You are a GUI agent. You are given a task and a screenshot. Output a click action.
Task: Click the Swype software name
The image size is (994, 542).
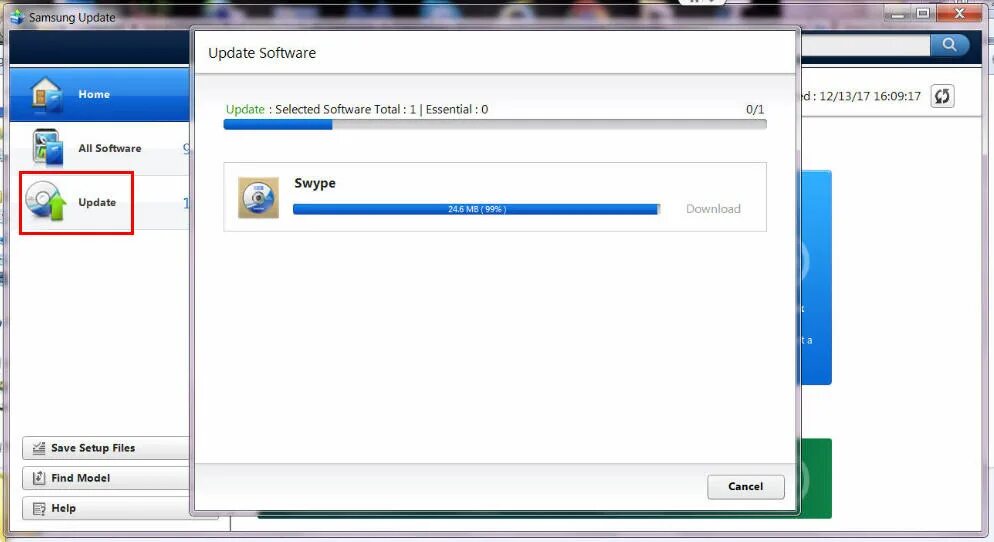(x=315, y=183)
